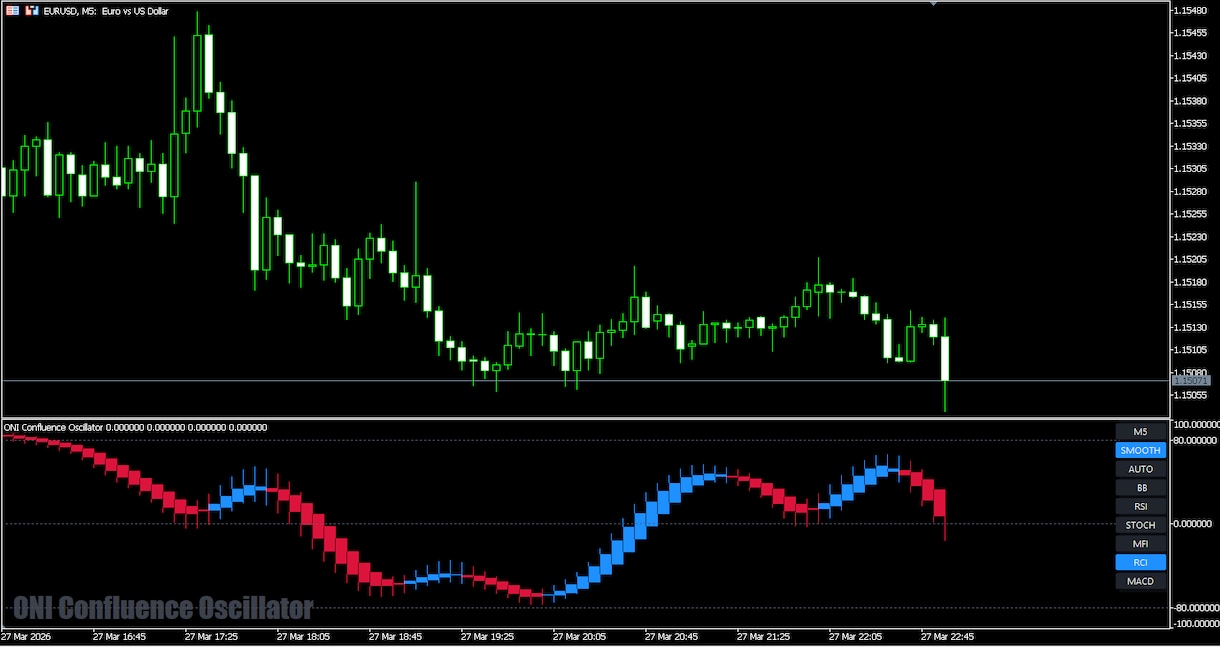Select the 1.15055 price label

click(x=1192, y=395)
